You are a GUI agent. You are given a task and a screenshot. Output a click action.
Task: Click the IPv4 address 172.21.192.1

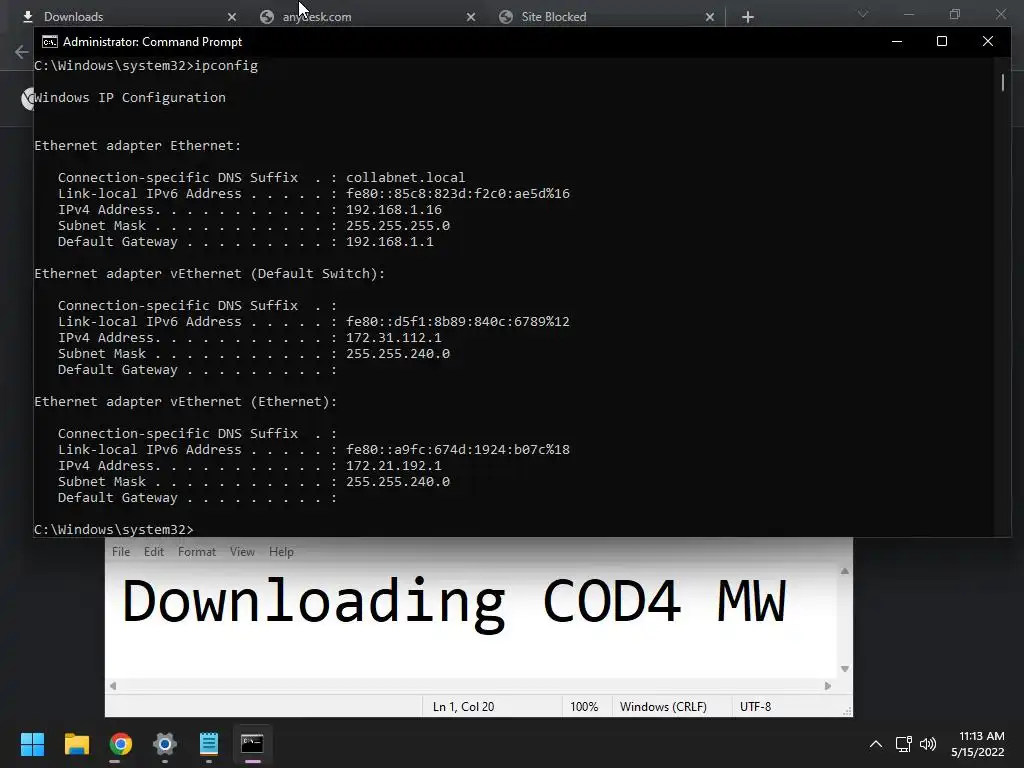tap(394, 466)
